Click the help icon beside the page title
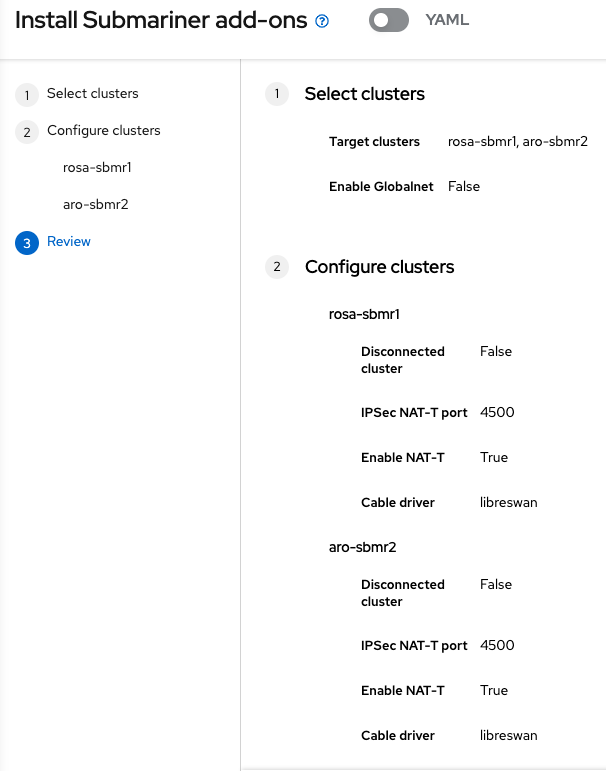Viewport: 606px width, 771px height. coord(322,21)
